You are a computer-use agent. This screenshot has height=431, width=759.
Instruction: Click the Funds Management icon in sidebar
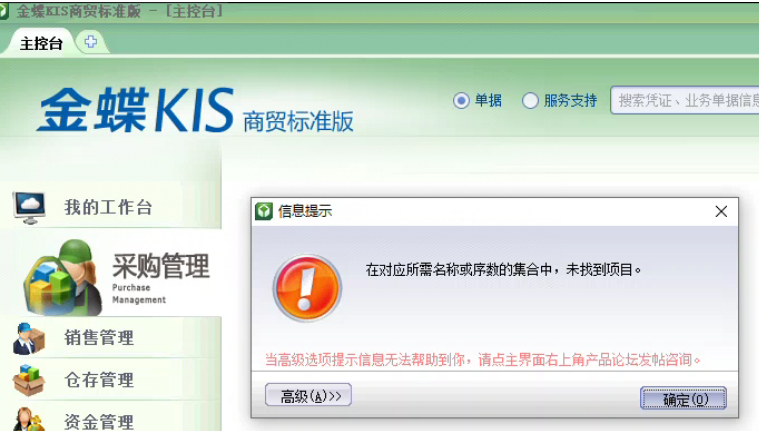tap(28, 419)
